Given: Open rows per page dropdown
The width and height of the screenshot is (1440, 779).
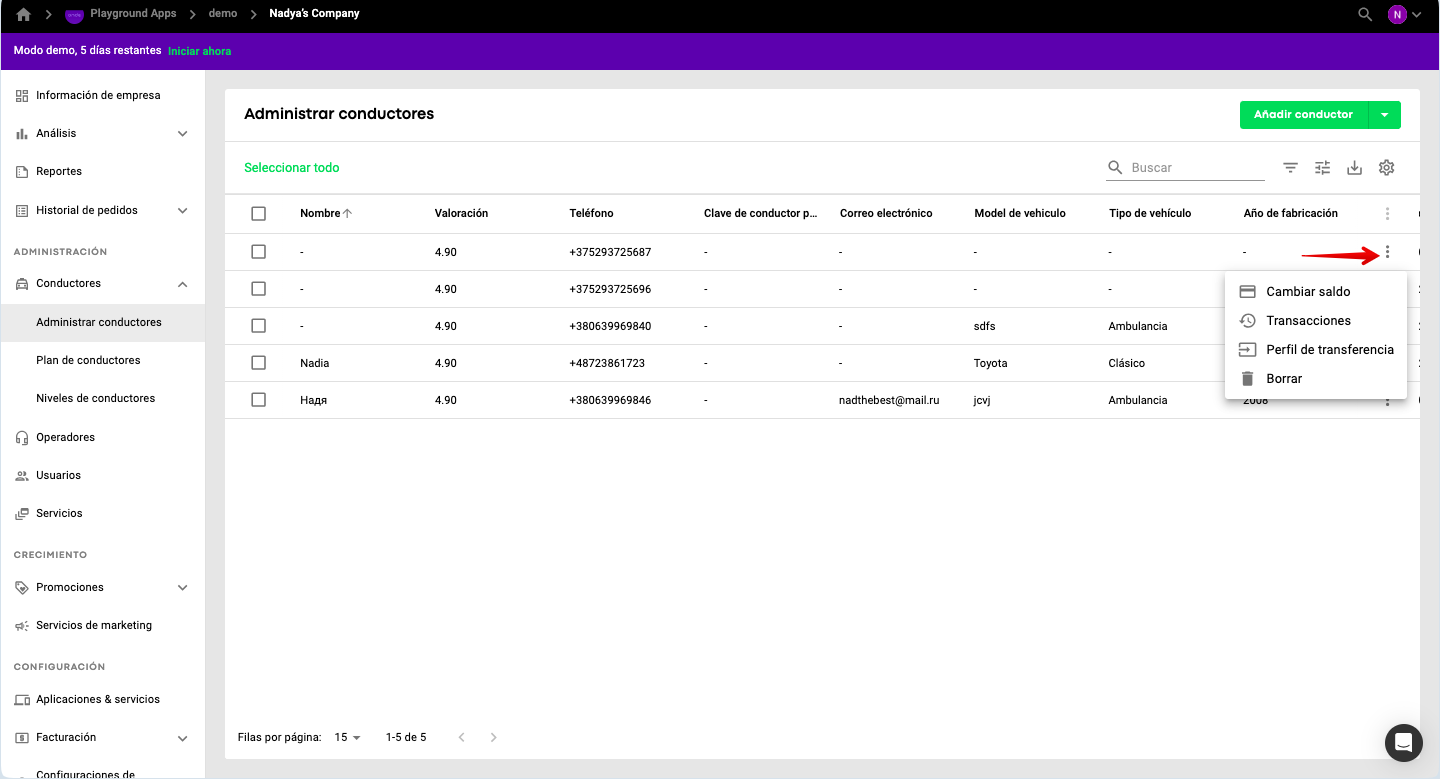Looking at the screenshot, I should pyautogui.click(x=347, y=737).
